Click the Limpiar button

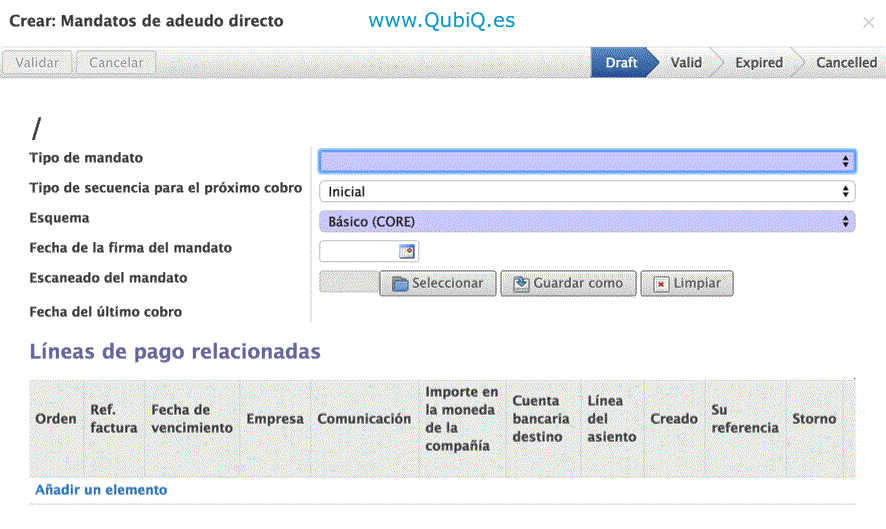point(687,283)
